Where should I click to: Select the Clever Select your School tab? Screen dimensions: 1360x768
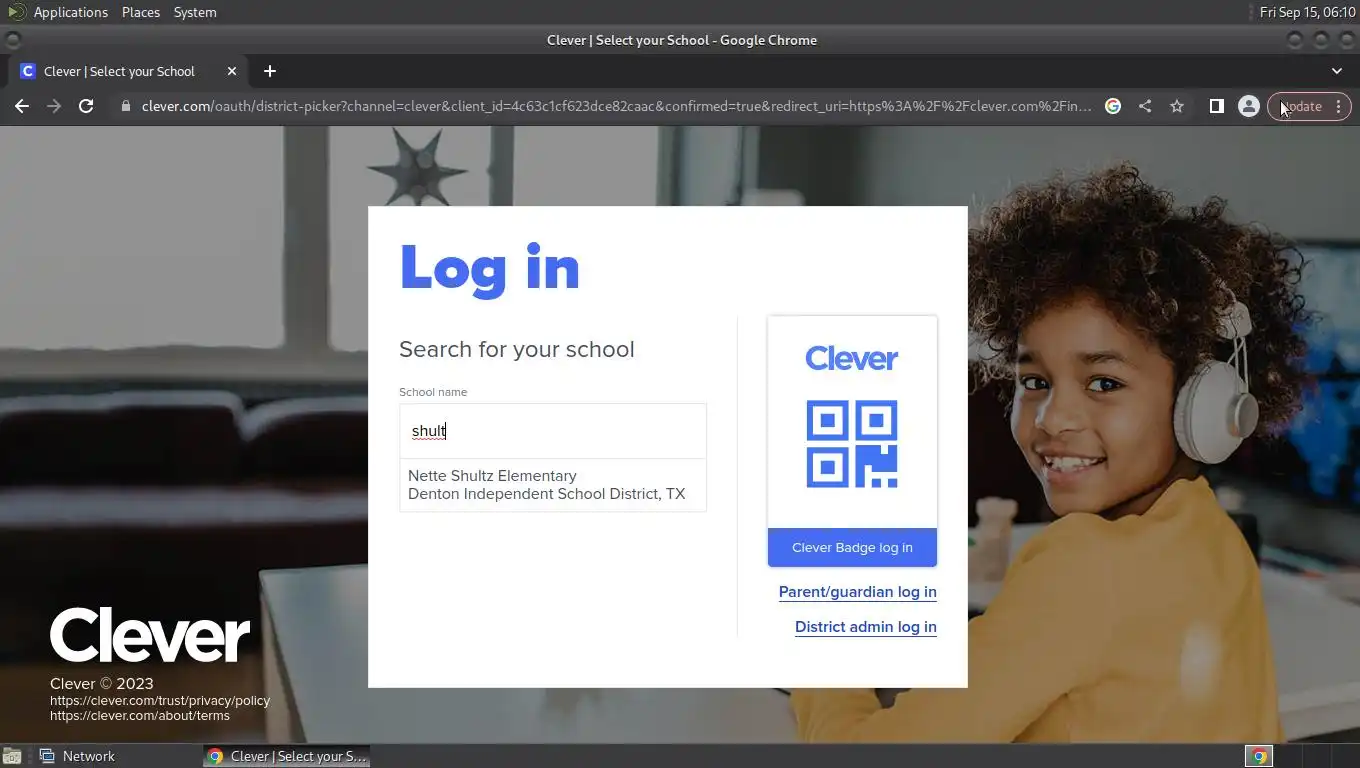(x=127, y=71)
